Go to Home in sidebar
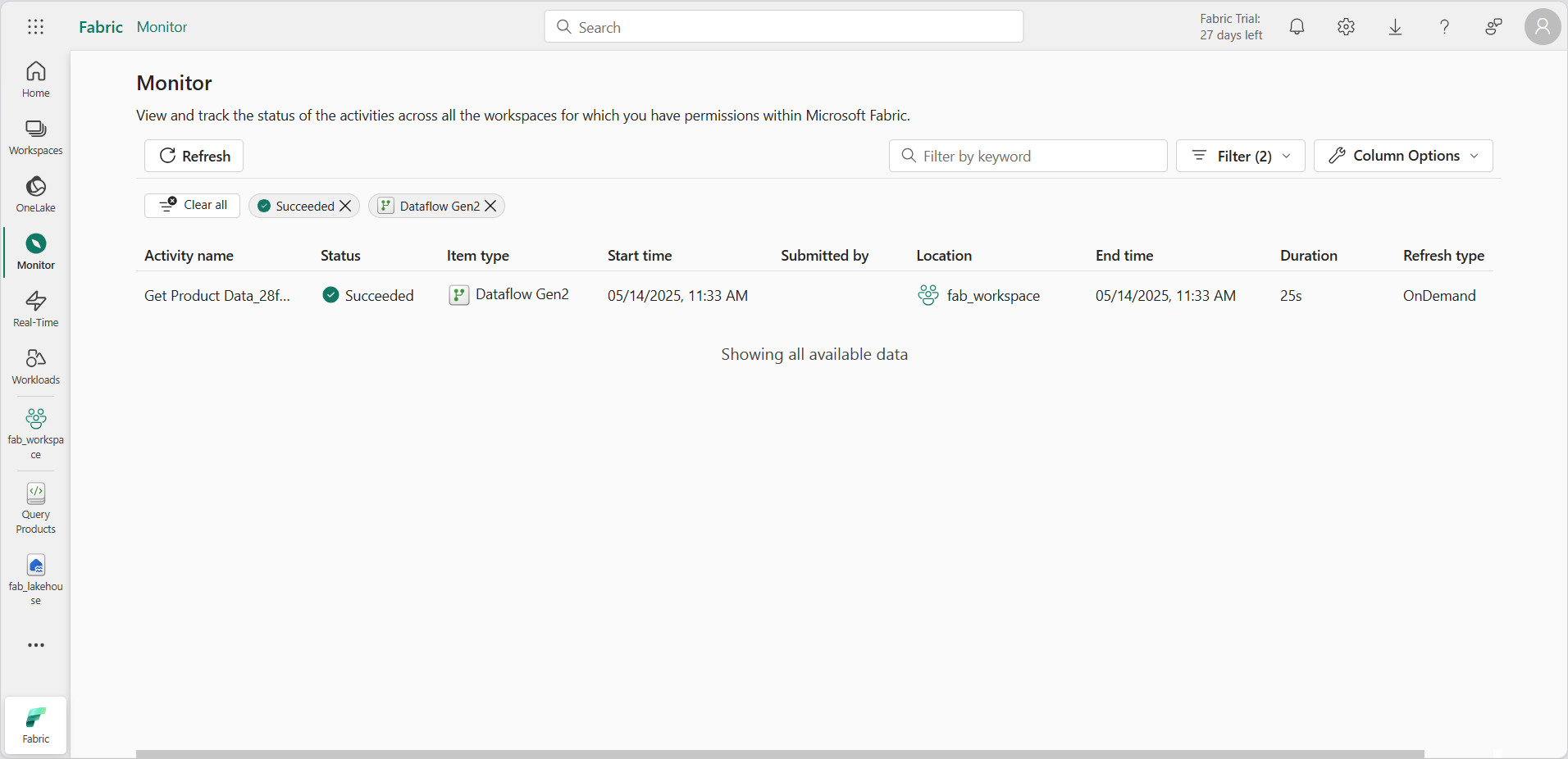 (x=35, y=80)
